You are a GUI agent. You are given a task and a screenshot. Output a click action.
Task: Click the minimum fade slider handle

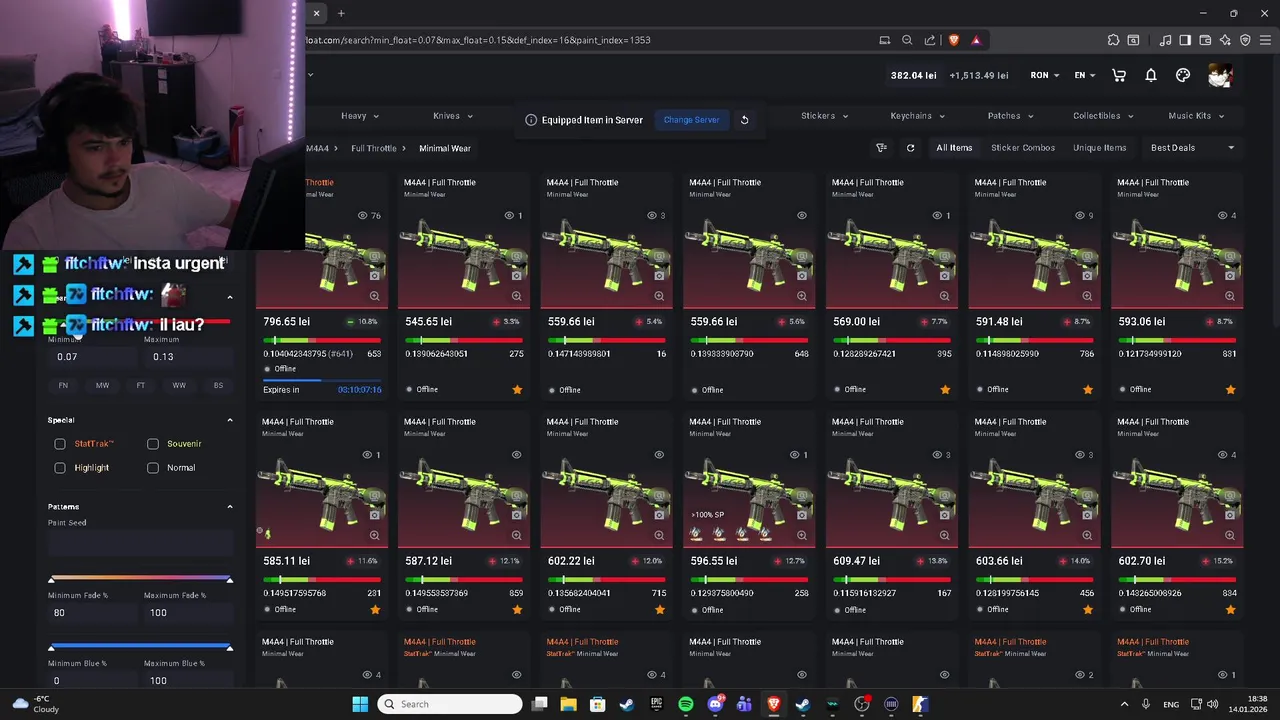click(52, 580)
